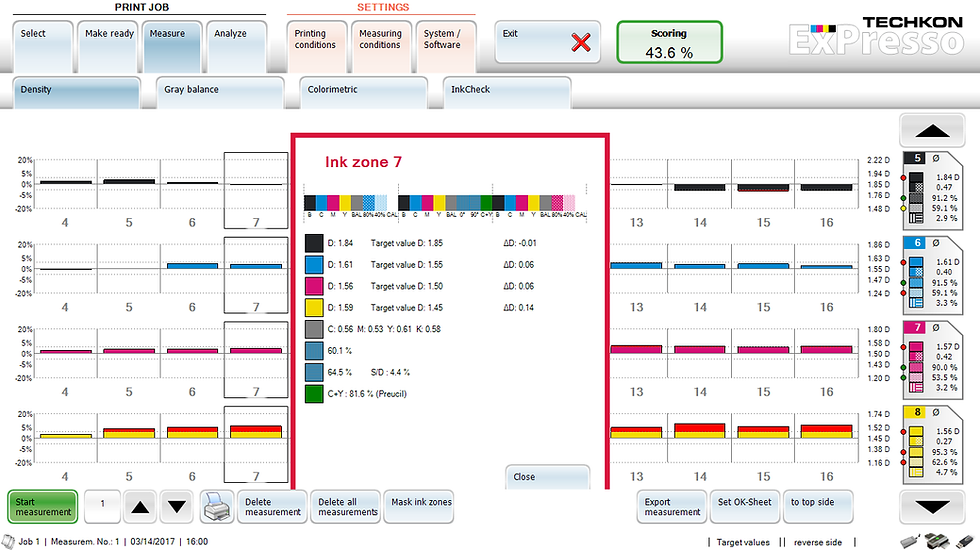Select the Density sub-tab
The image size is (980, 551).
point(76,92)
